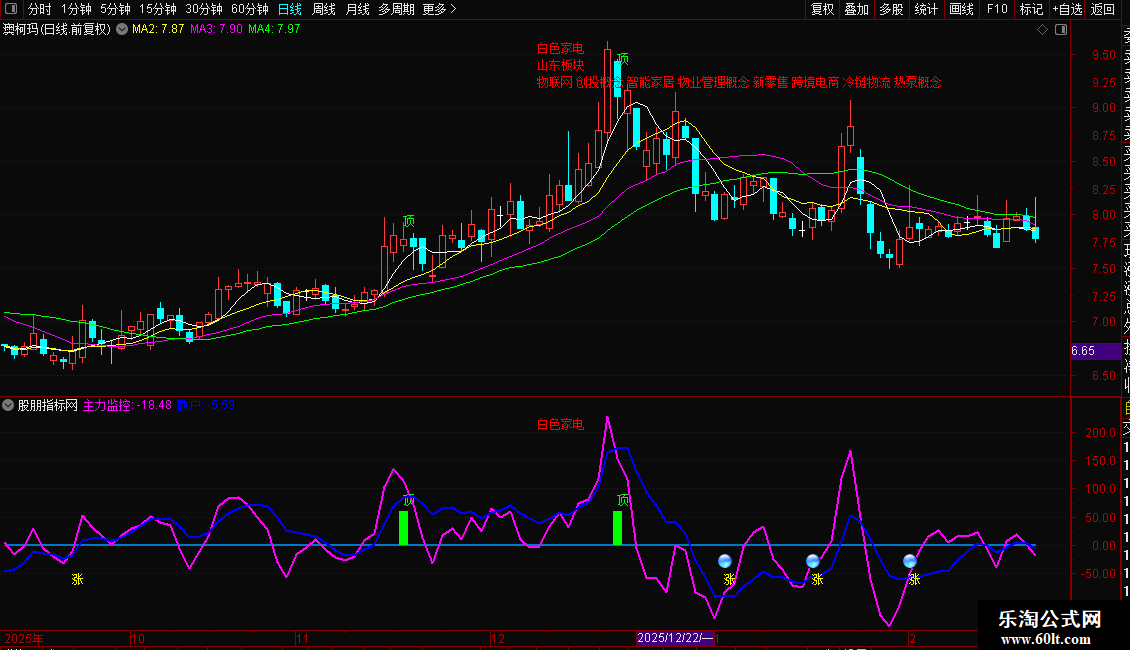The height and width of the screenshot is (650, 1130).
Task: Click the 白色家电 sector label in main chart
Action: (x=560, y=48)
